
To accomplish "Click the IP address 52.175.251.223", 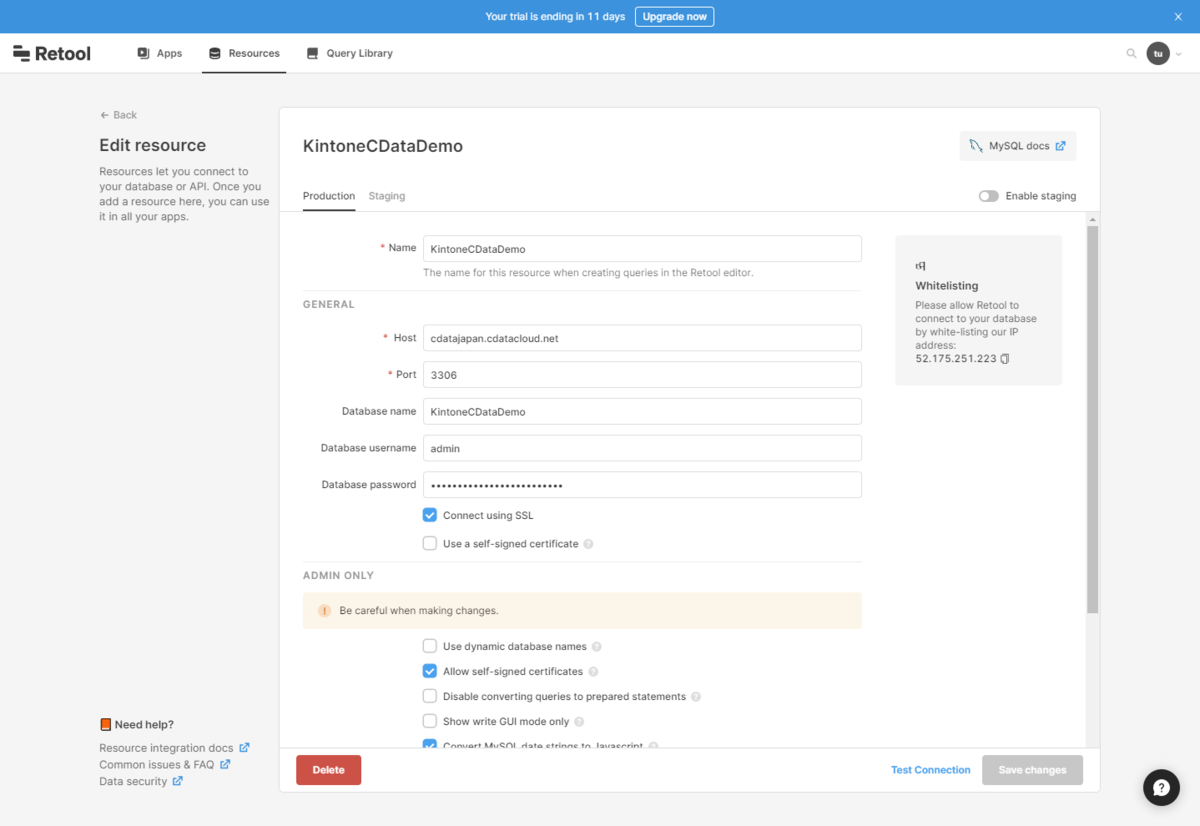I will coord(956,358).
